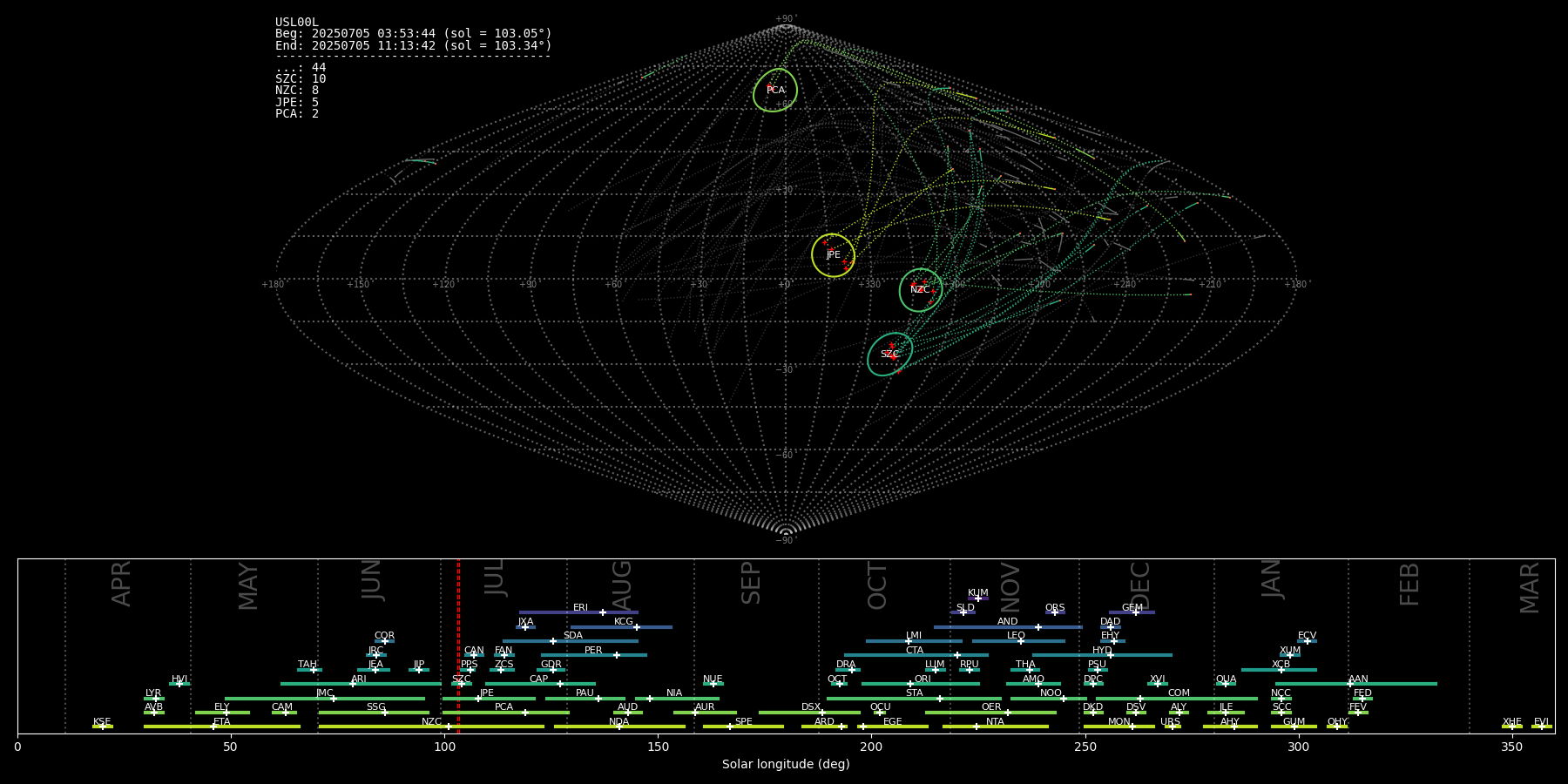Image resolution: width=1568 pixels, height=784 pixels.
Task: Click the ORI shower bar label
Action: [x=923, y=679]
